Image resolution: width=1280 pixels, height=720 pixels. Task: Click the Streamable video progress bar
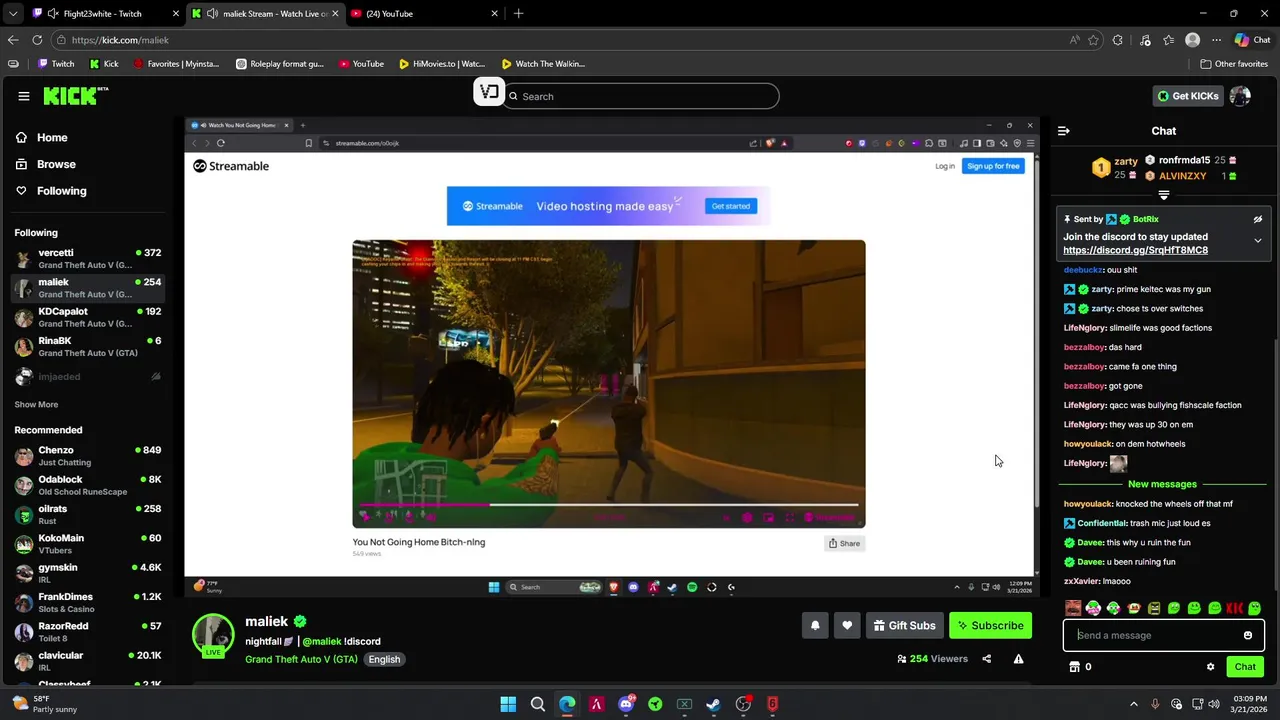coord(608,504)
